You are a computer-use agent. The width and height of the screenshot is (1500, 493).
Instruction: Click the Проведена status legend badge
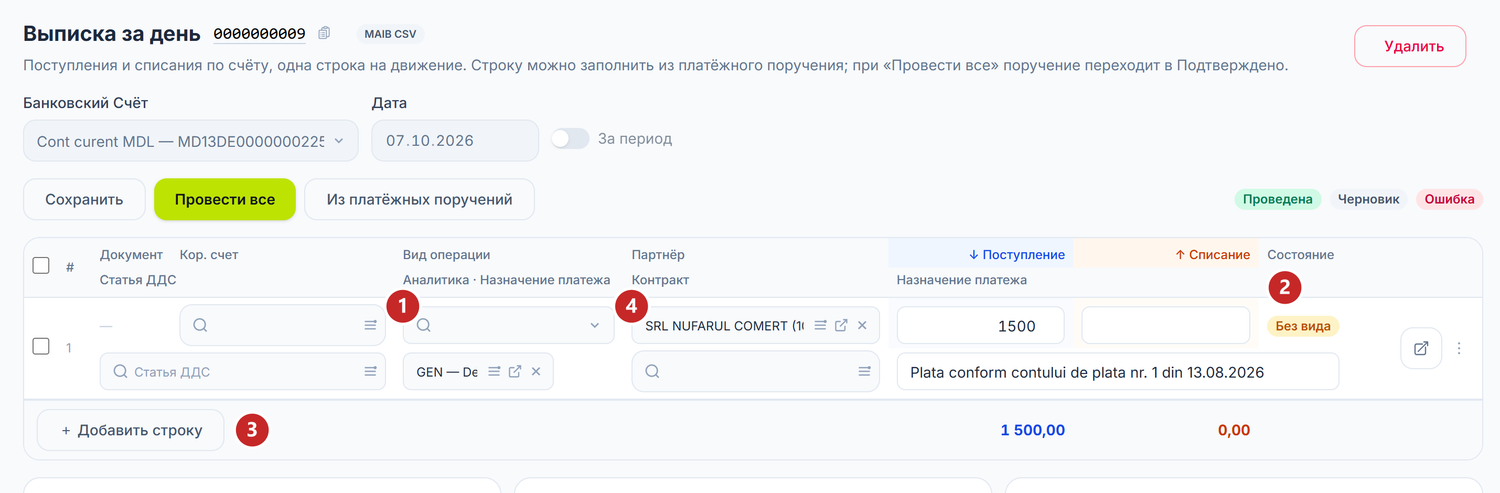pos(1278,199)
